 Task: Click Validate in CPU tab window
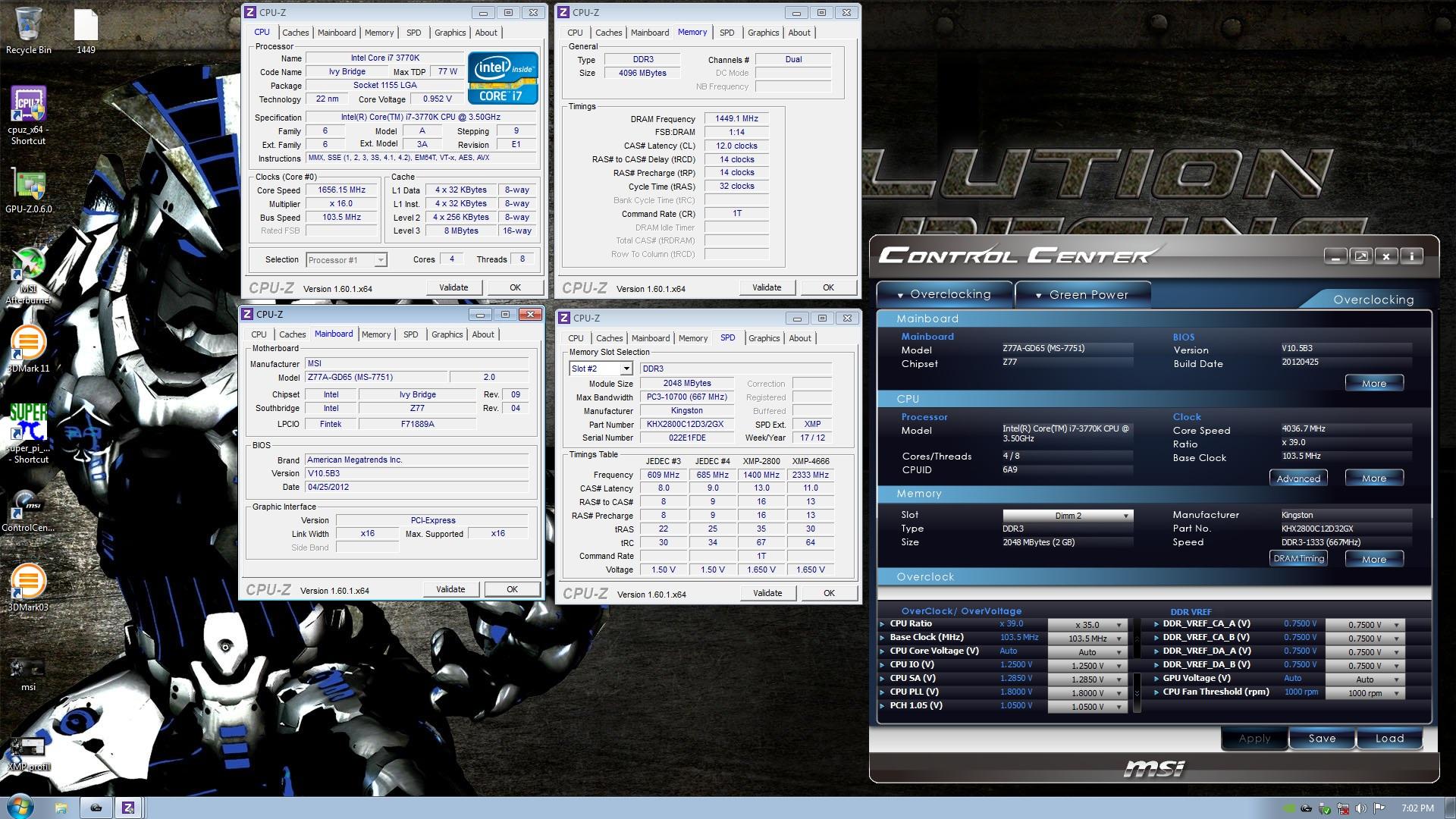point(453,287)
